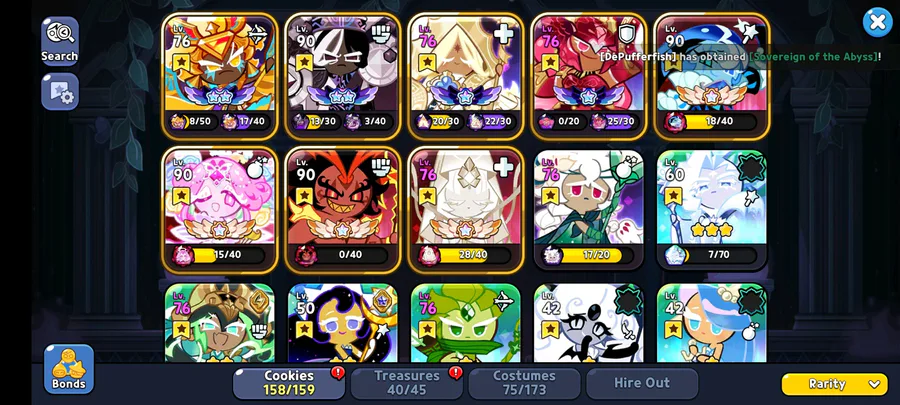Open the Bonds menu

tap(69, 369)
